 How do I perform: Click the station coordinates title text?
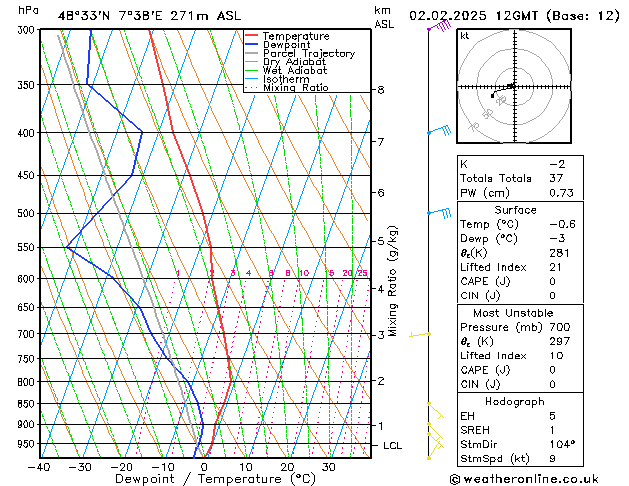pos(149,15)
